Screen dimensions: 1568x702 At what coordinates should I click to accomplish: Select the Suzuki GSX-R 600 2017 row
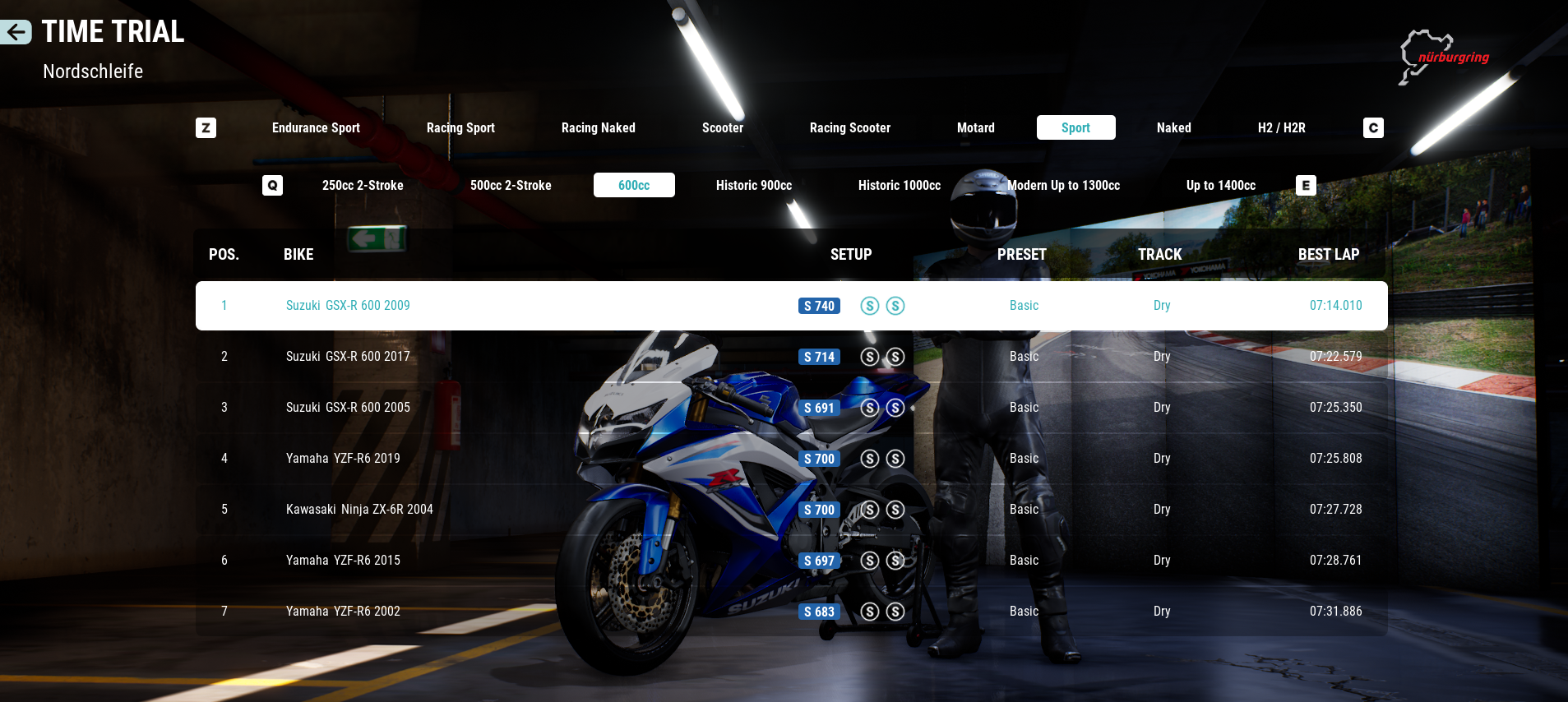tap(792, 357)
